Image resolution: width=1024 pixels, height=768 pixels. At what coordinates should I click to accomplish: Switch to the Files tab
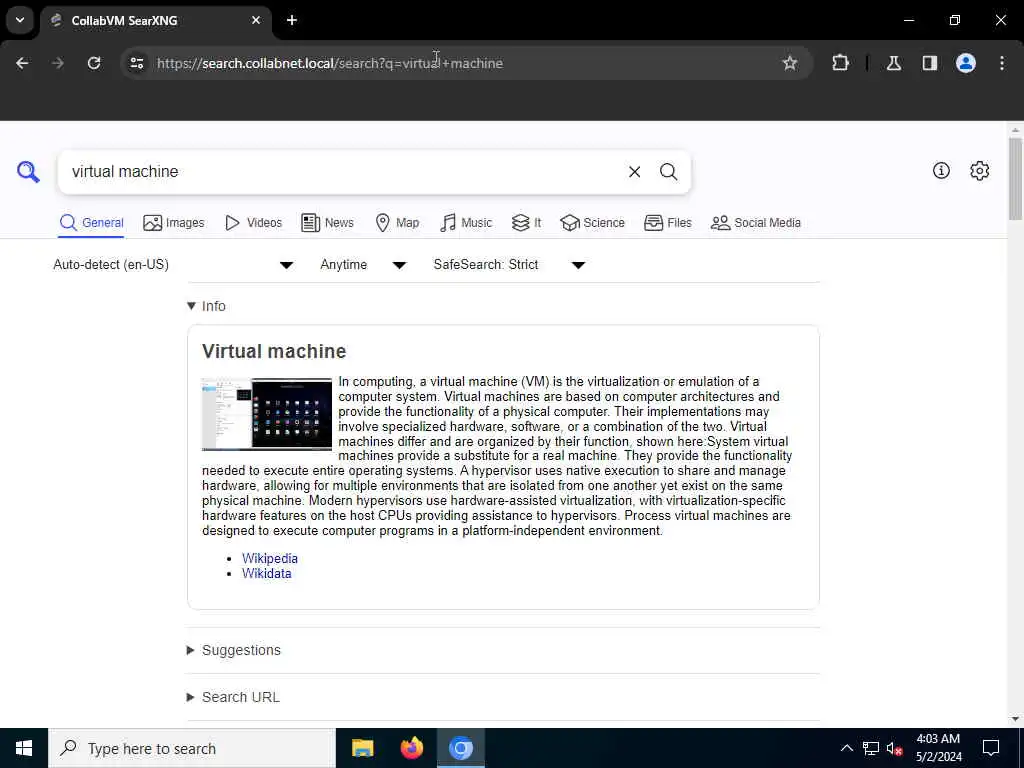(667, 223)
